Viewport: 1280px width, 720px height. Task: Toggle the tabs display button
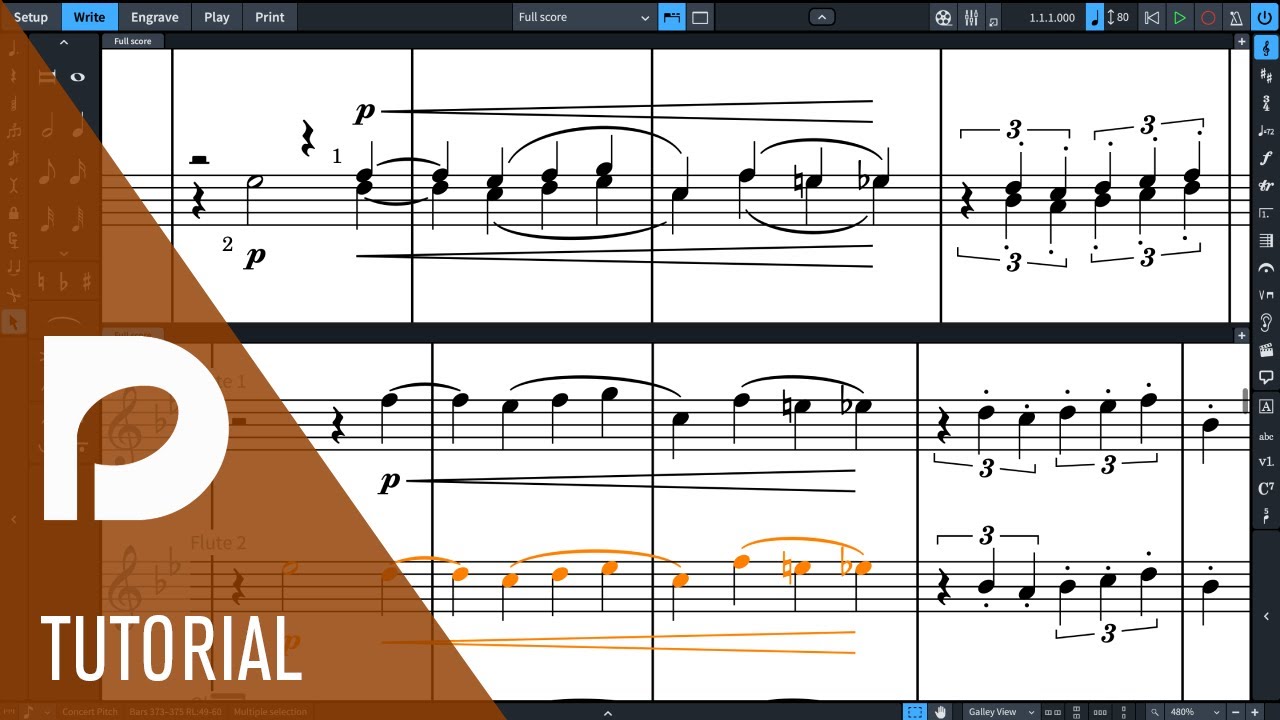671,17
